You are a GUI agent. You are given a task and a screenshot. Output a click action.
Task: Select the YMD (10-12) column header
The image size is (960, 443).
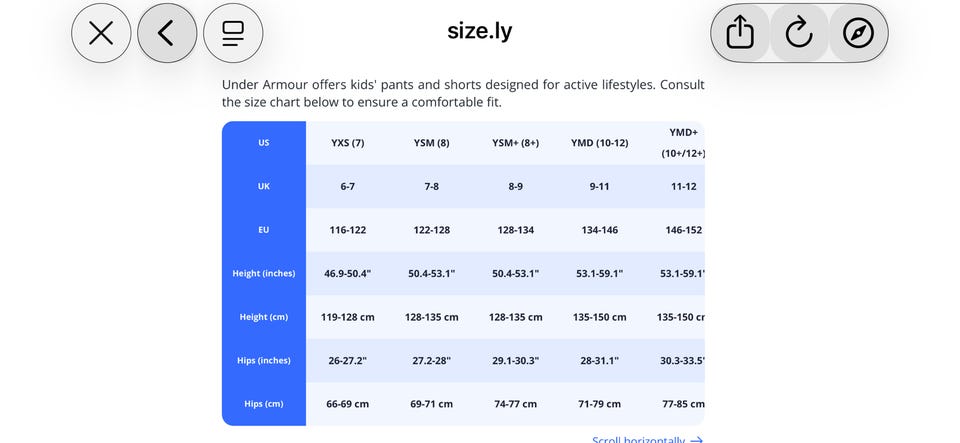[599, 143]
